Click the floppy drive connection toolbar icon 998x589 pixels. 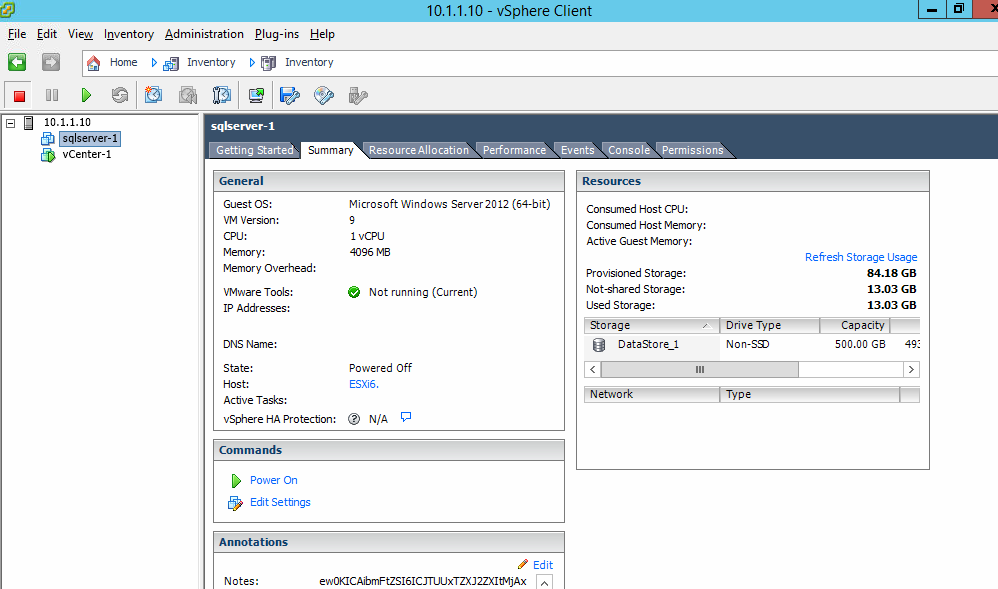pyautogui.click(x=290, y=96)
